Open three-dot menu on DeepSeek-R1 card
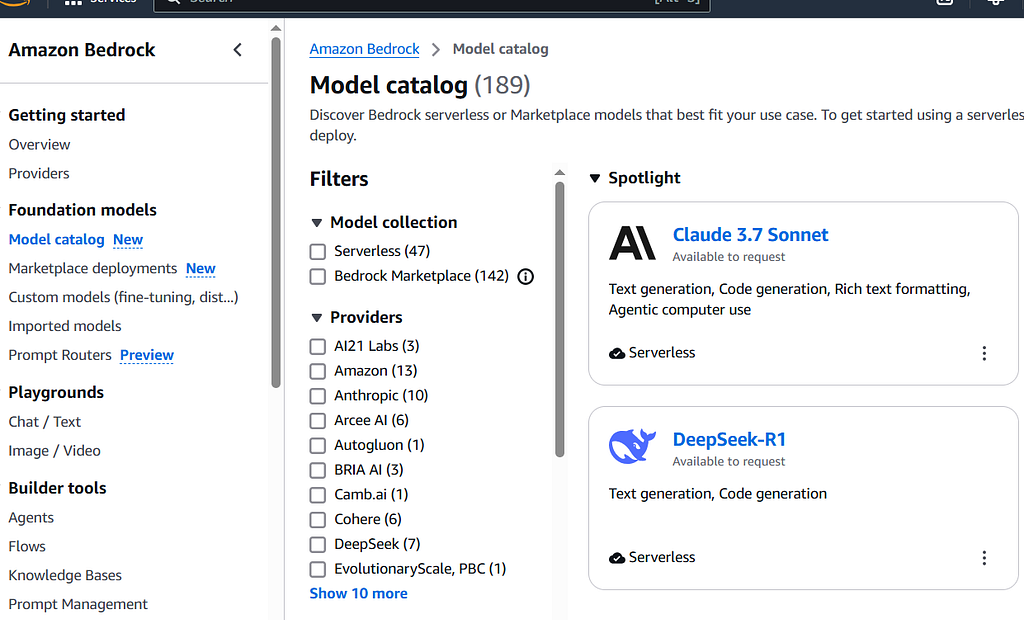This screenshot has height=620, width=1024. (x=984, y=558)
